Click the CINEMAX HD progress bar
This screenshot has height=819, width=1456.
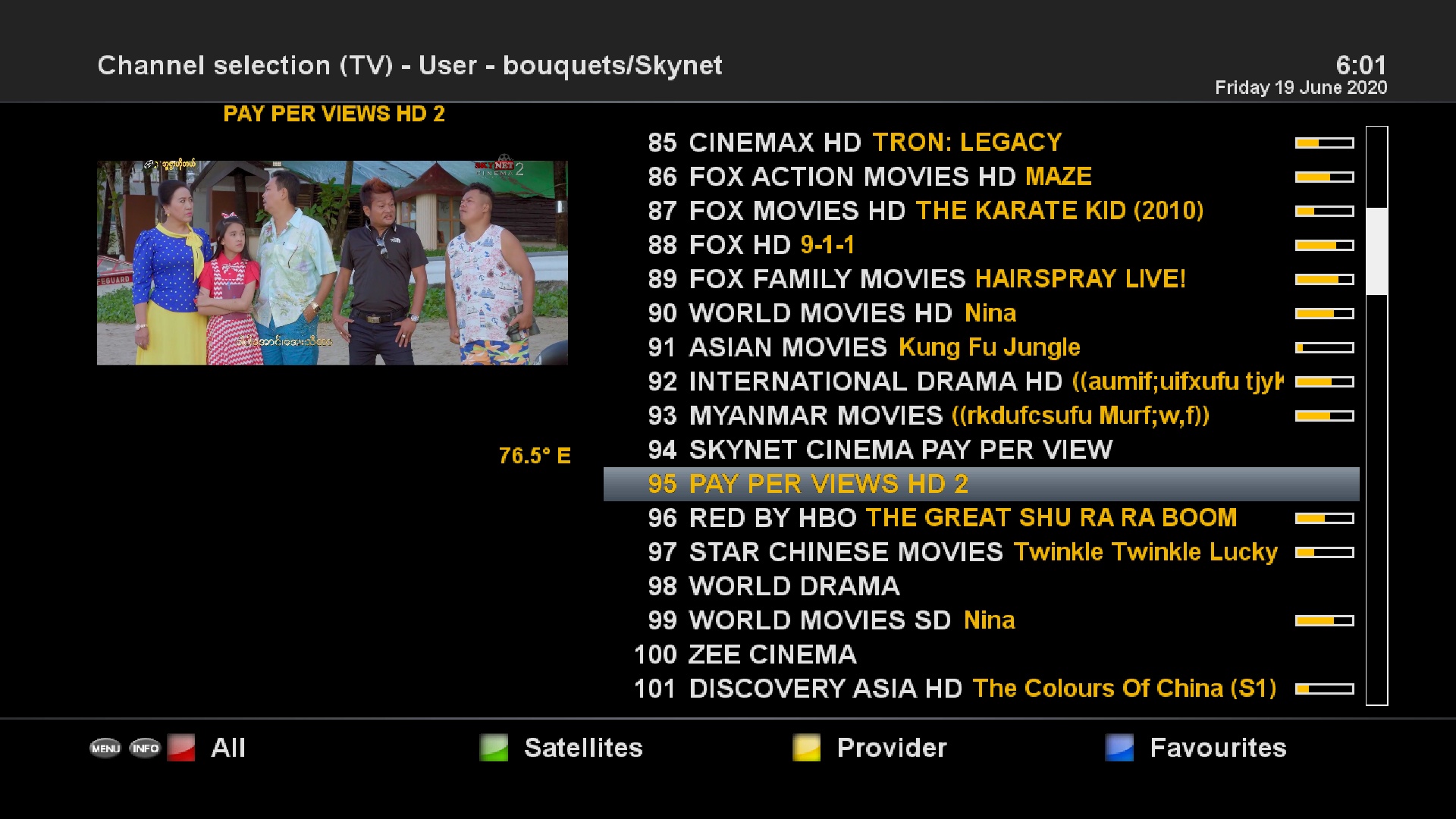pyautogui.click(x=1324, y=143)
